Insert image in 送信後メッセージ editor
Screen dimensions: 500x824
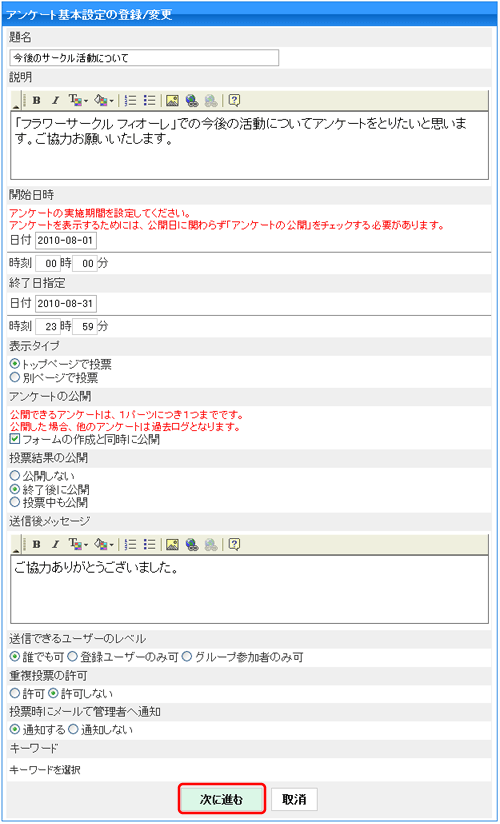tap(172, 544)
